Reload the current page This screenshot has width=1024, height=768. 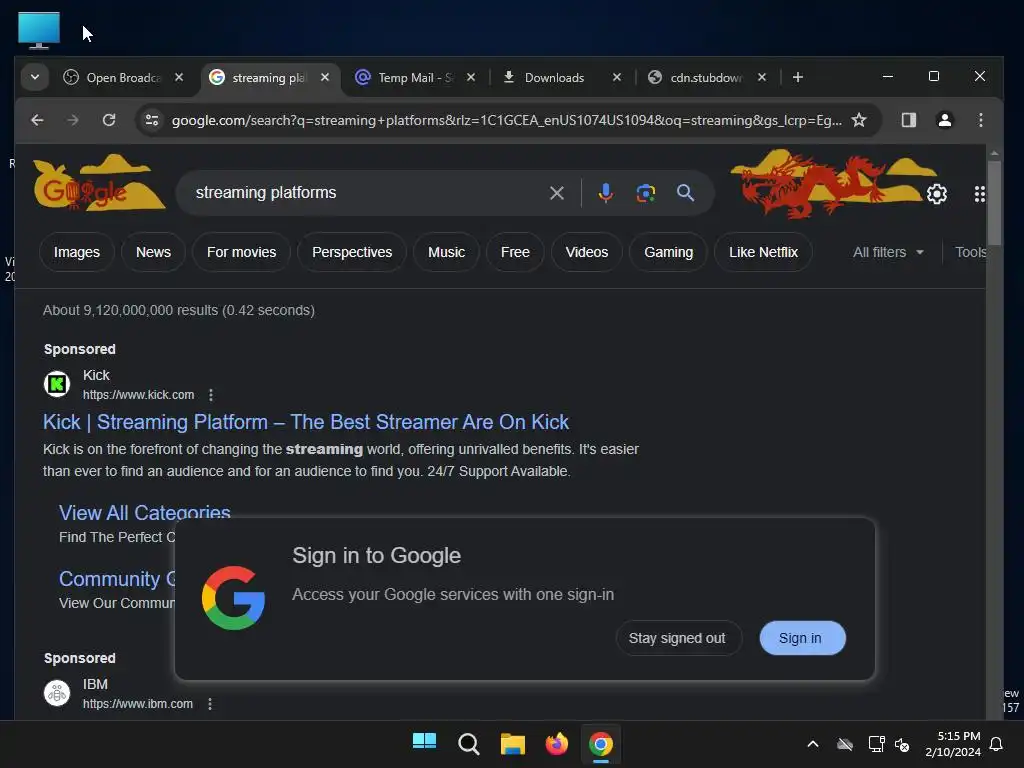(109, 120)
